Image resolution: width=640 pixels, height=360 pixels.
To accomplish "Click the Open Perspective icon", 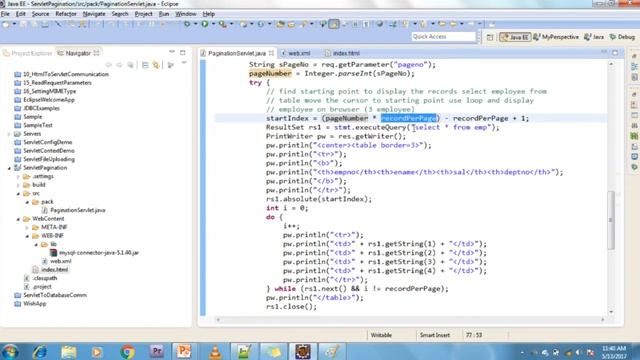I will (x=490, y=37).
